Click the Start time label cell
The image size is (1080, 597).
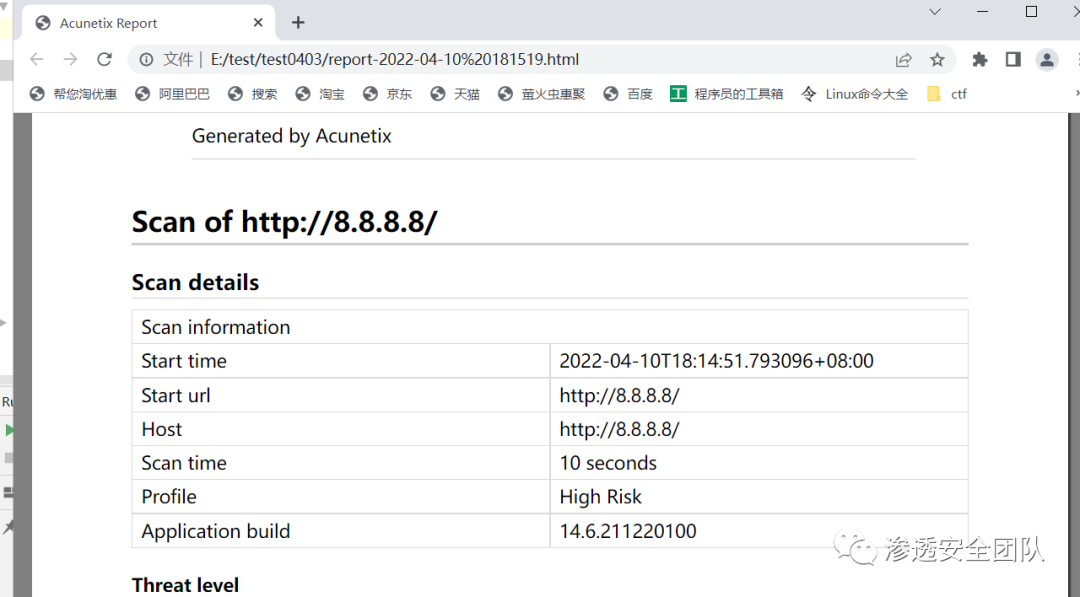coord(341,361)
